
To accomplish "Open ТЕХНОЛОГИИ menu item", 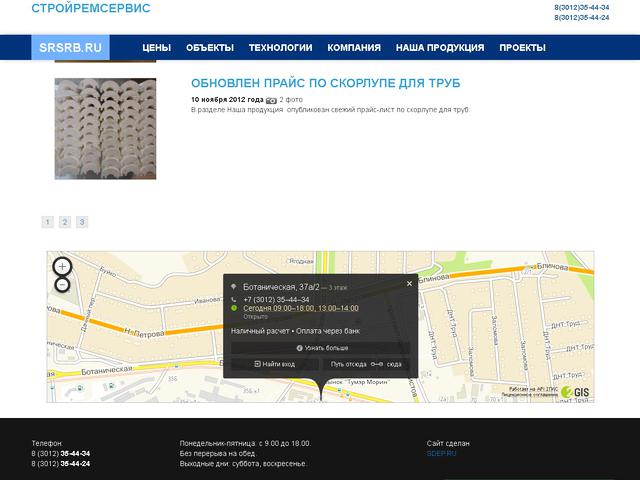I will (280, 48).
